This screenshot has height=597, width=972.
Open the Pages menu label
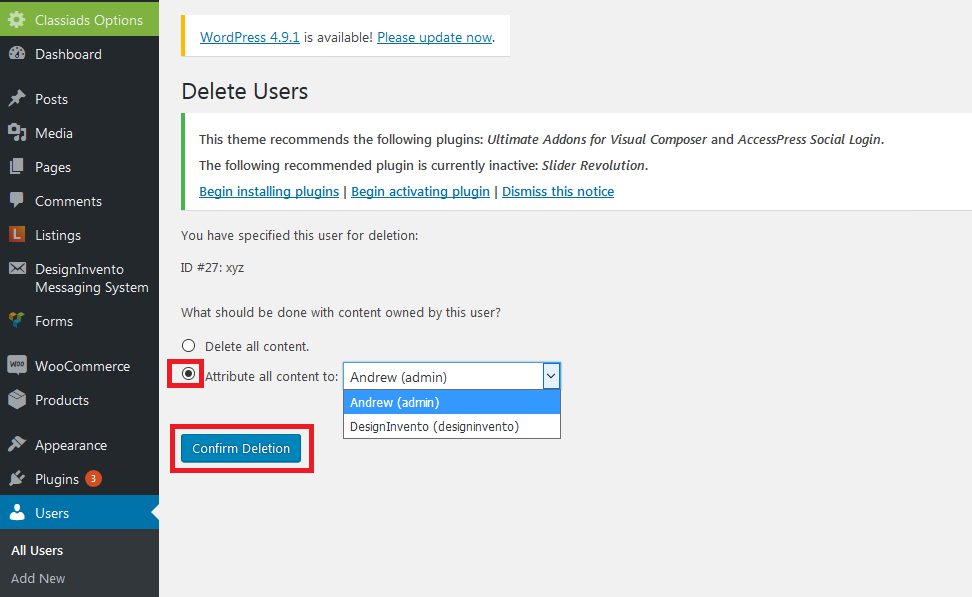(53, 167)
